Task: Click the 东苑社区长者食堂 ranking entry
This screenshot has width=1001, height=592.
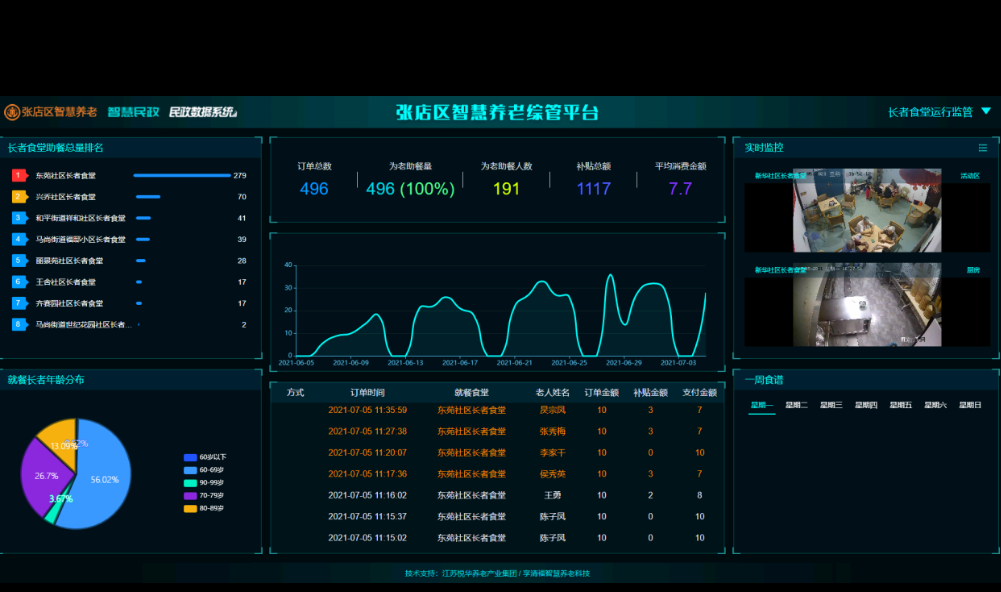Action: (x=66, y=176)
